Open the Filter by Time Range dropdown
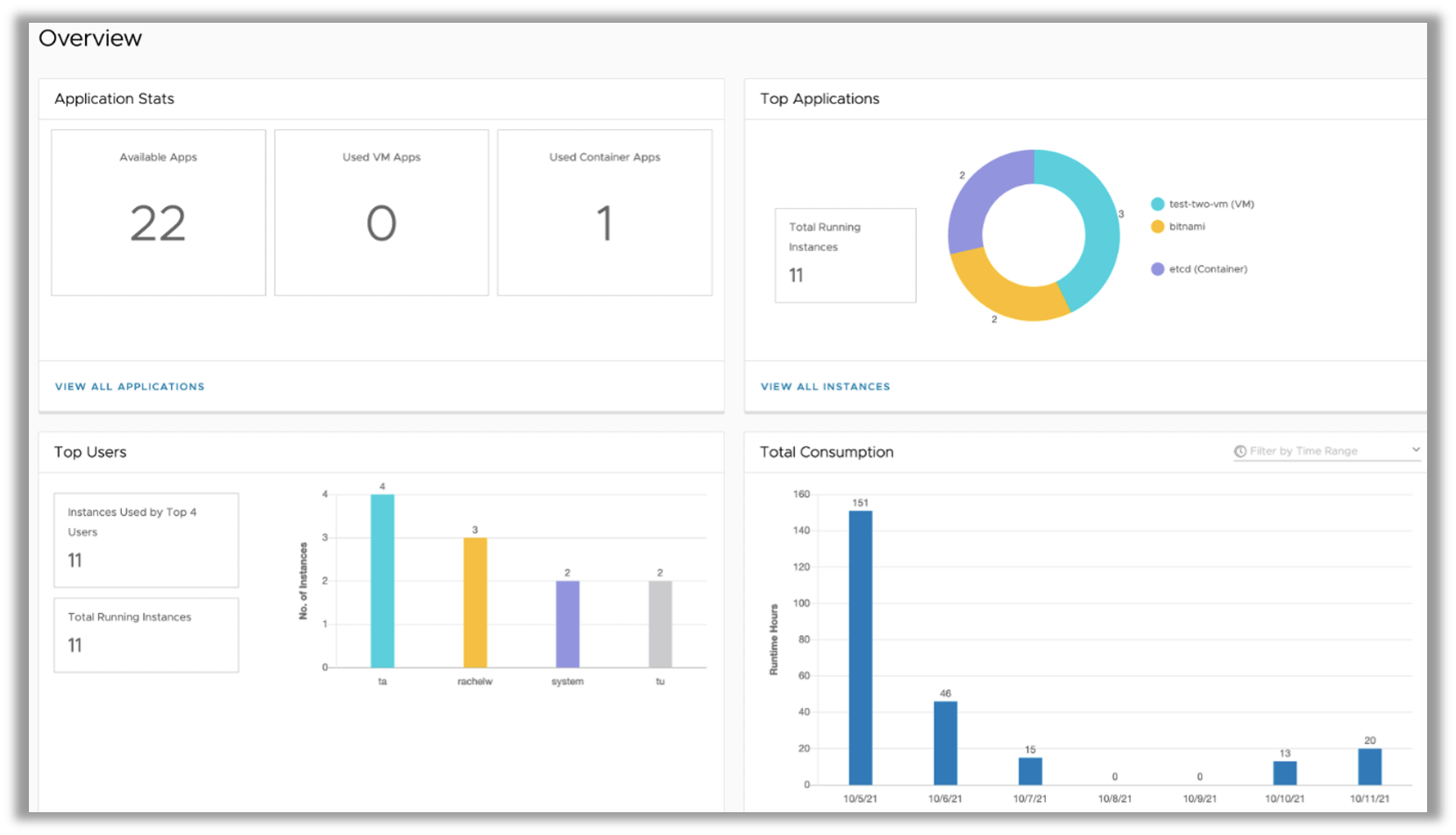The height and width of the screenshot is (835, 1456). pyautogui.click(x=1326, y=451)
